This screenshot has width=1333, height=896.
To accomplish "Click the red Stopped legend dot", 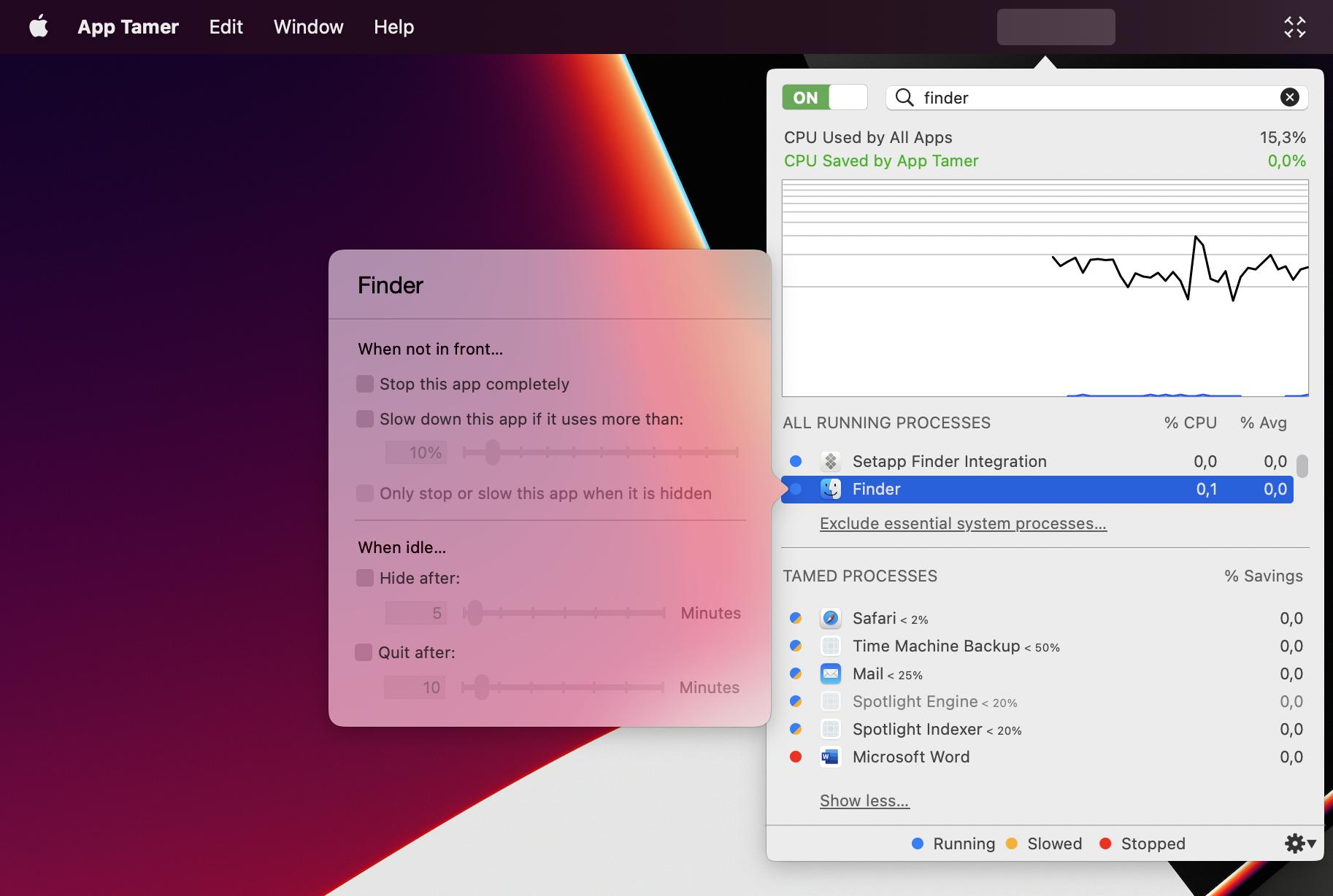I will [1105, 843].
